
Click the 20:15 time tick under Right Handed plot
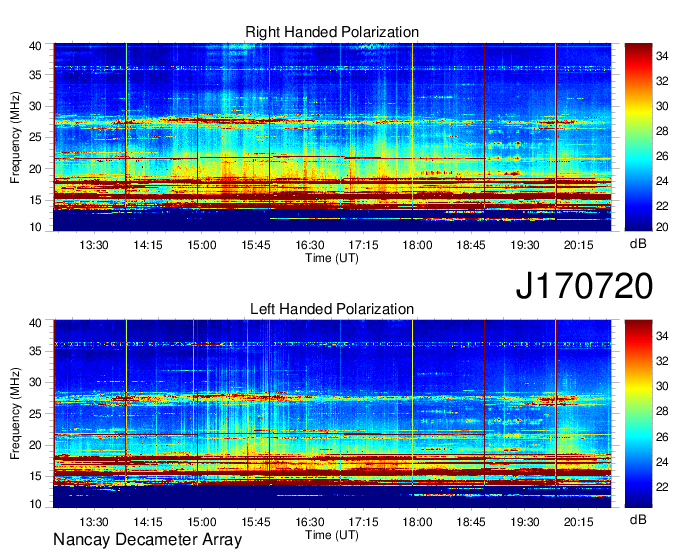pos(579,245)
